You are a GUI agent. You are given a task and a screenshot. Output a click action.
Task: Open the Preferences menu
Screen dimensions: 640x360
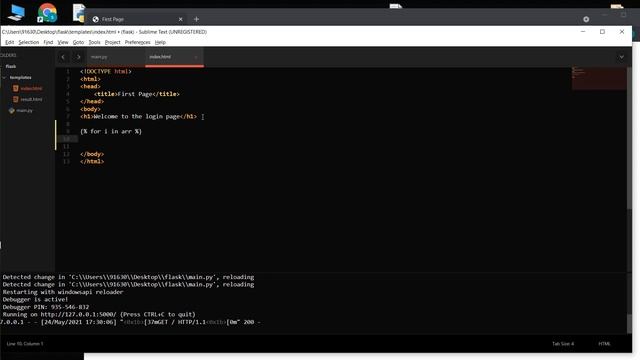coord(138,42)
